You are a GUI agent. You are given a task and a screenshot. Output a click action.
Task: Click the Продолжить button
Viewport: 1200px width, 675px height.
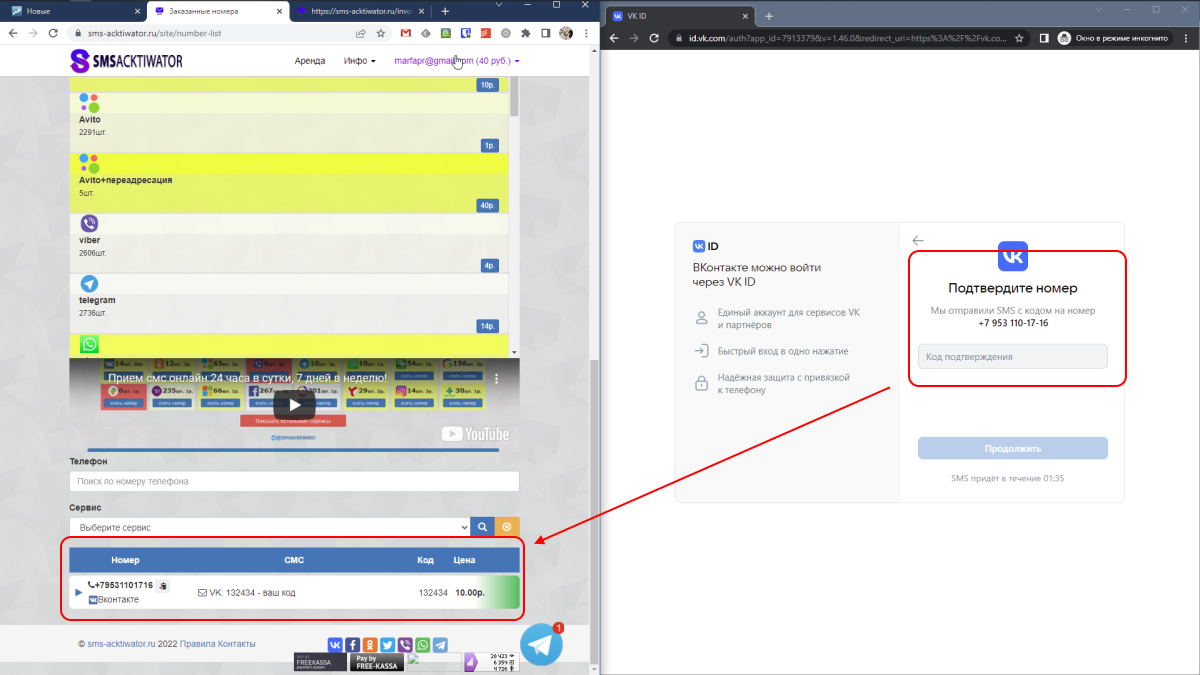click(1013, 448)
